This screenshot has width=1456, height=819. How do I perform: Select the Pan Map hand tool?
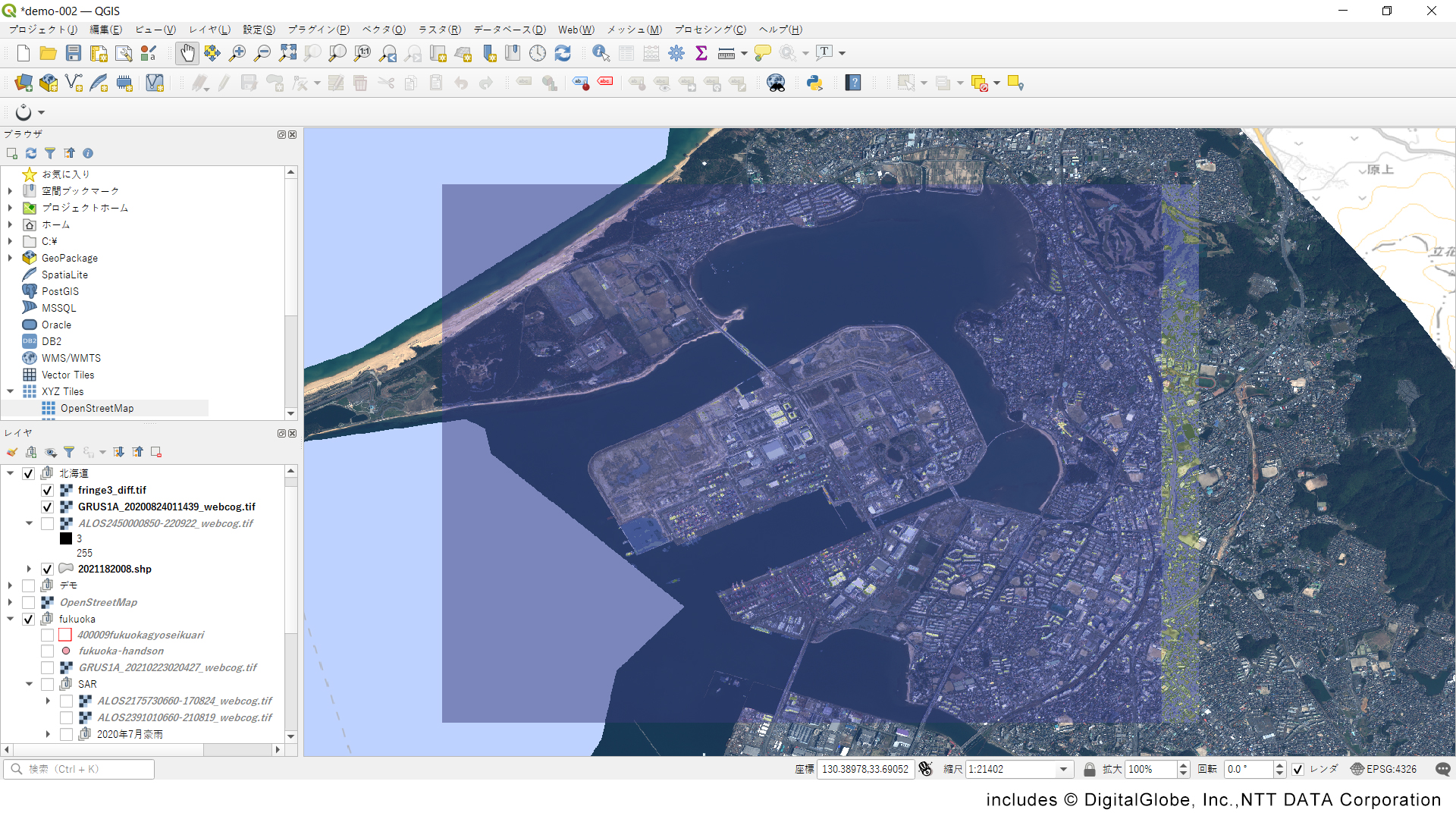[187, 53]
